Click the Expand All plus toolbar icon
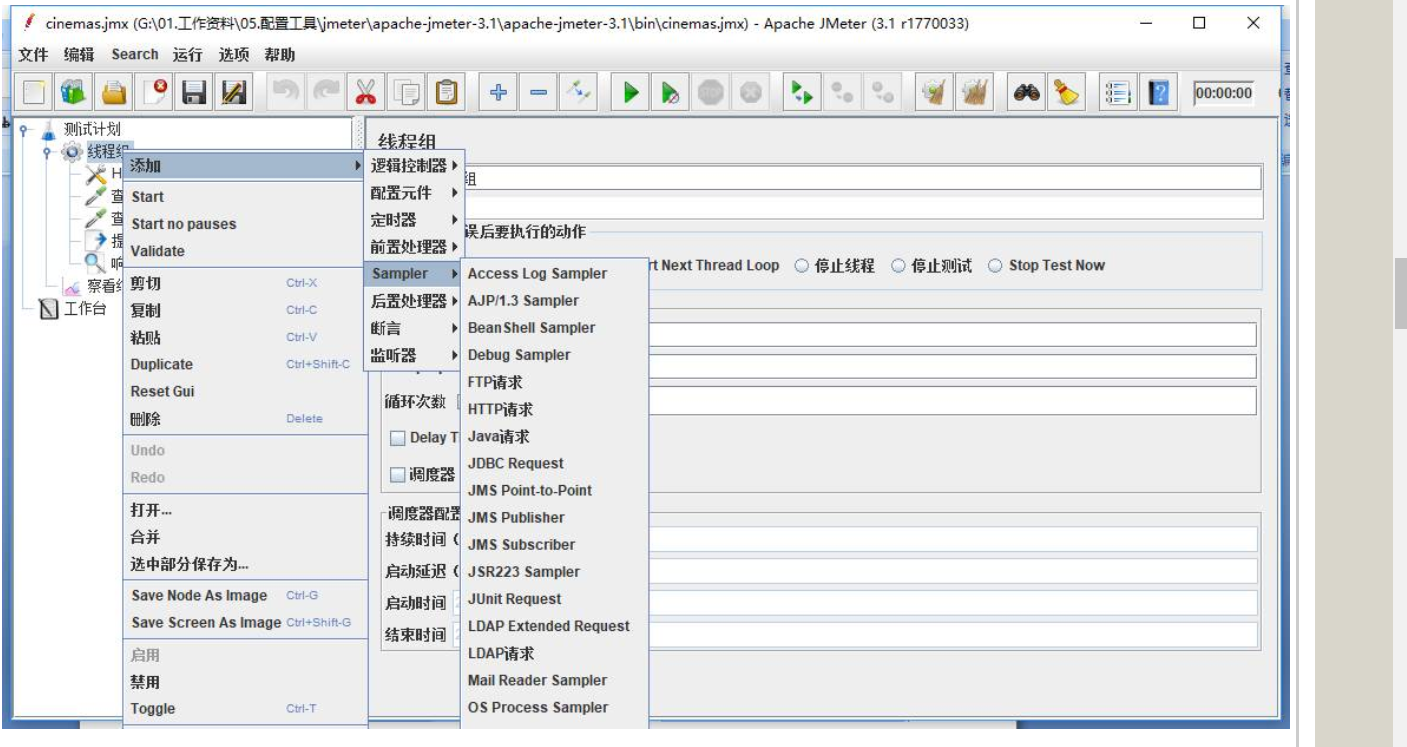The width and height of the screenshot is (1407, 747). [497, 93]
